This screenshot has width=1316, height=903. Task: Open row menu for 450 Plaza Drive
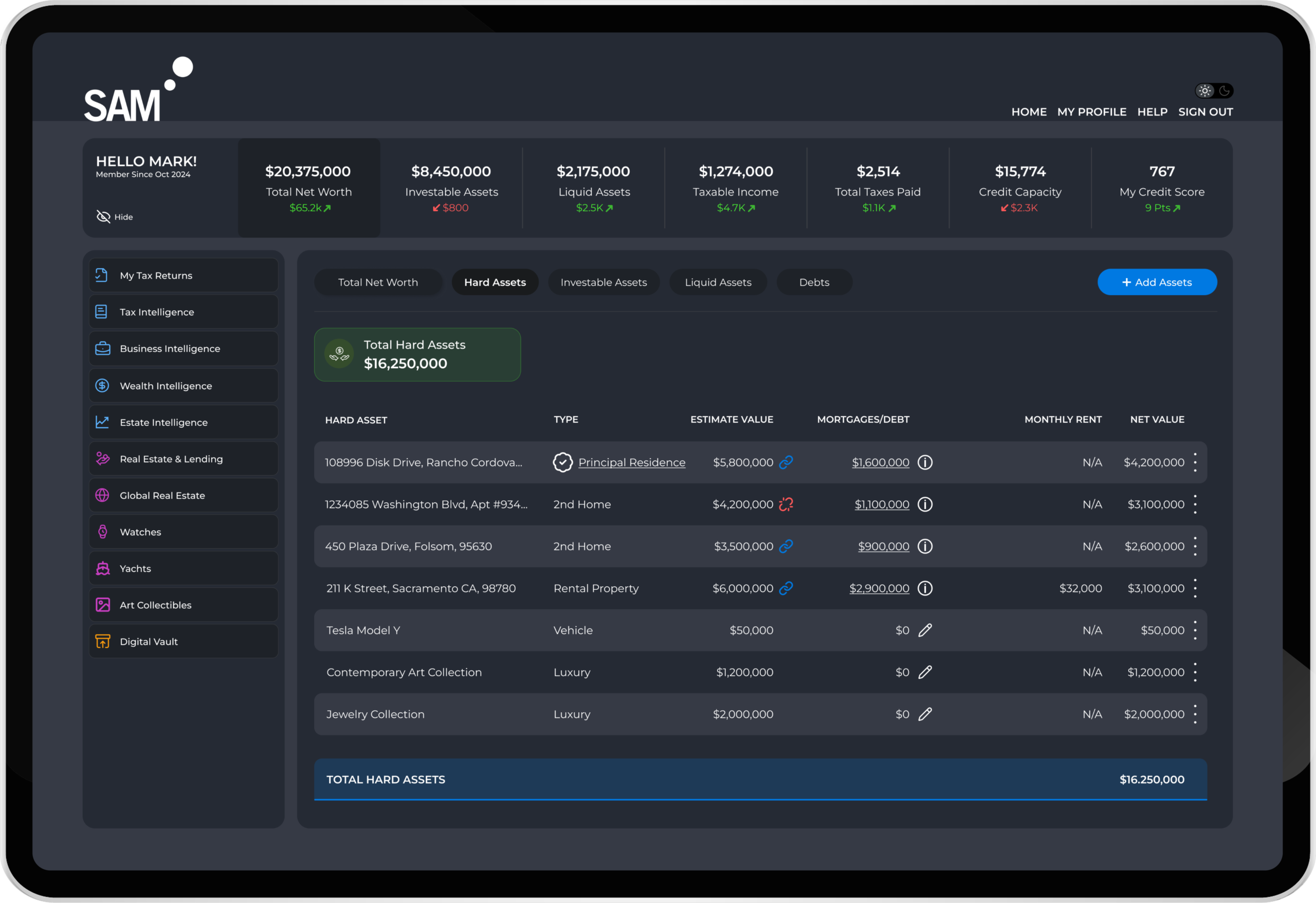coord(1195,546)
